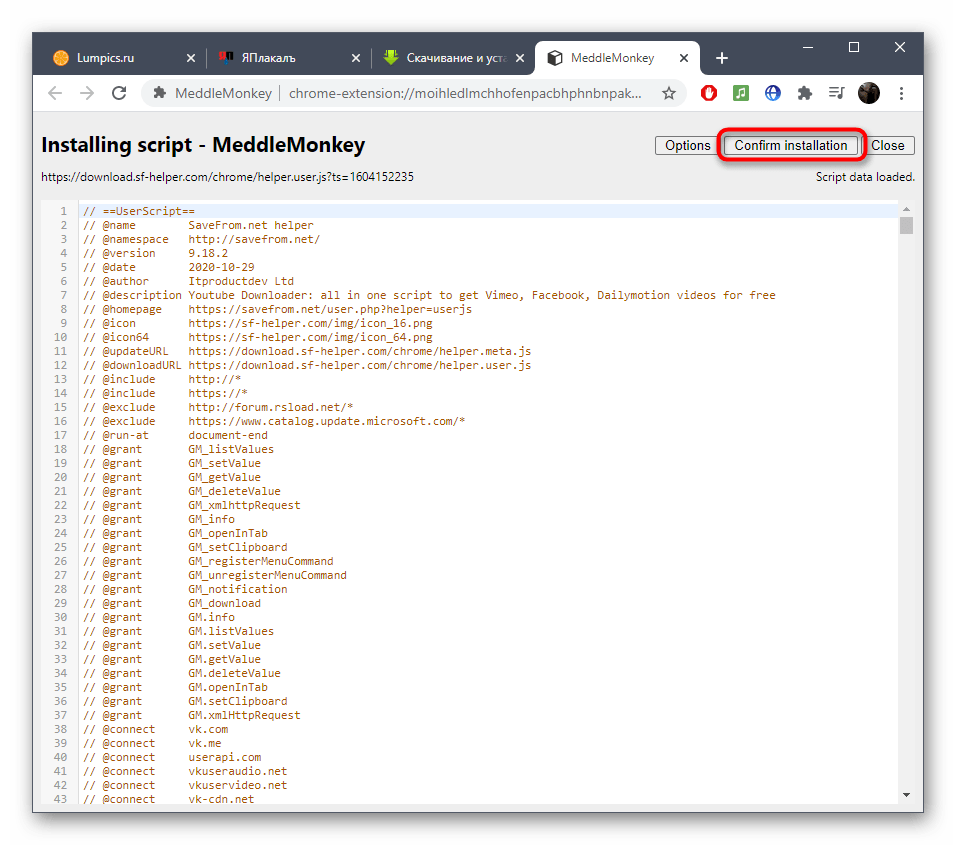
Task: Click 'GM_download' grant line
Action: [x=224, y=604]
